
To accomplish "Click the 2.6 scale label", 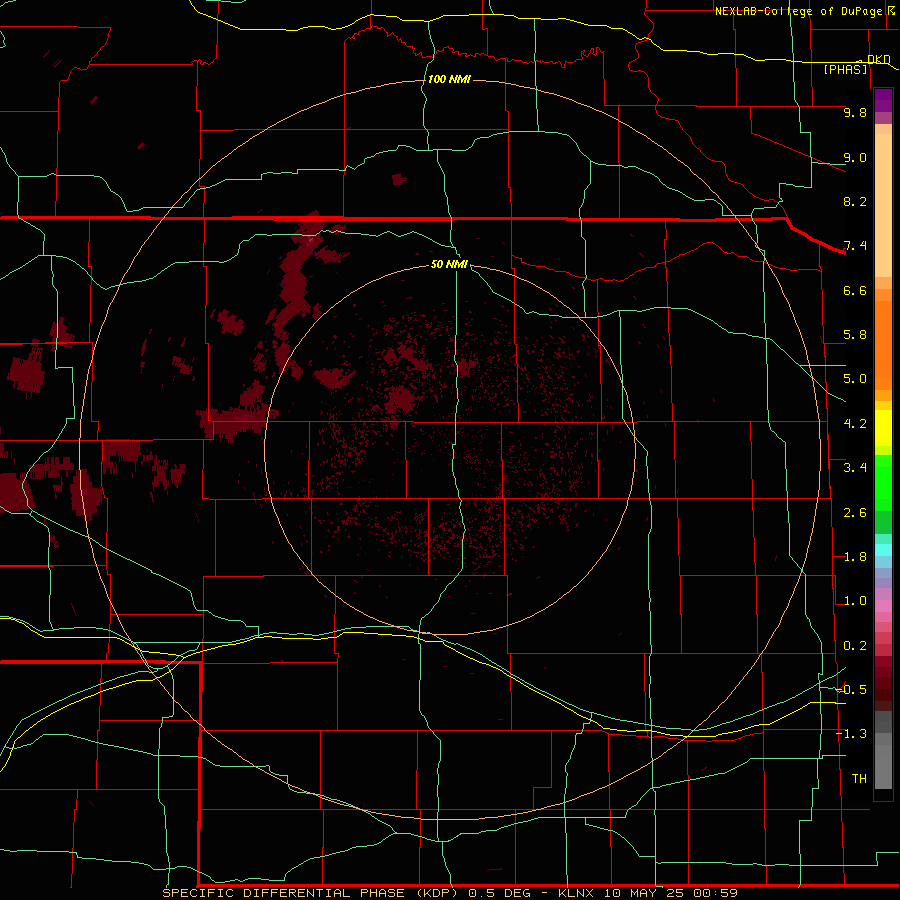I will pyautogui.click(x=855, y=513).
